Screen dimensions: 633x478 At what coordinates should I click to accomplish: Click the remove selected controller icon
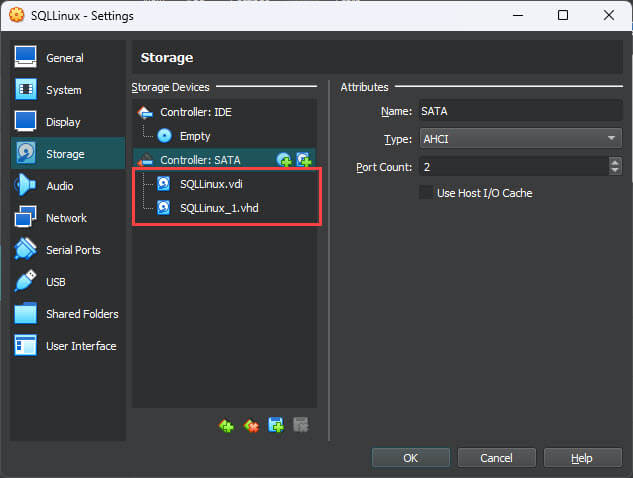(252, 426)
